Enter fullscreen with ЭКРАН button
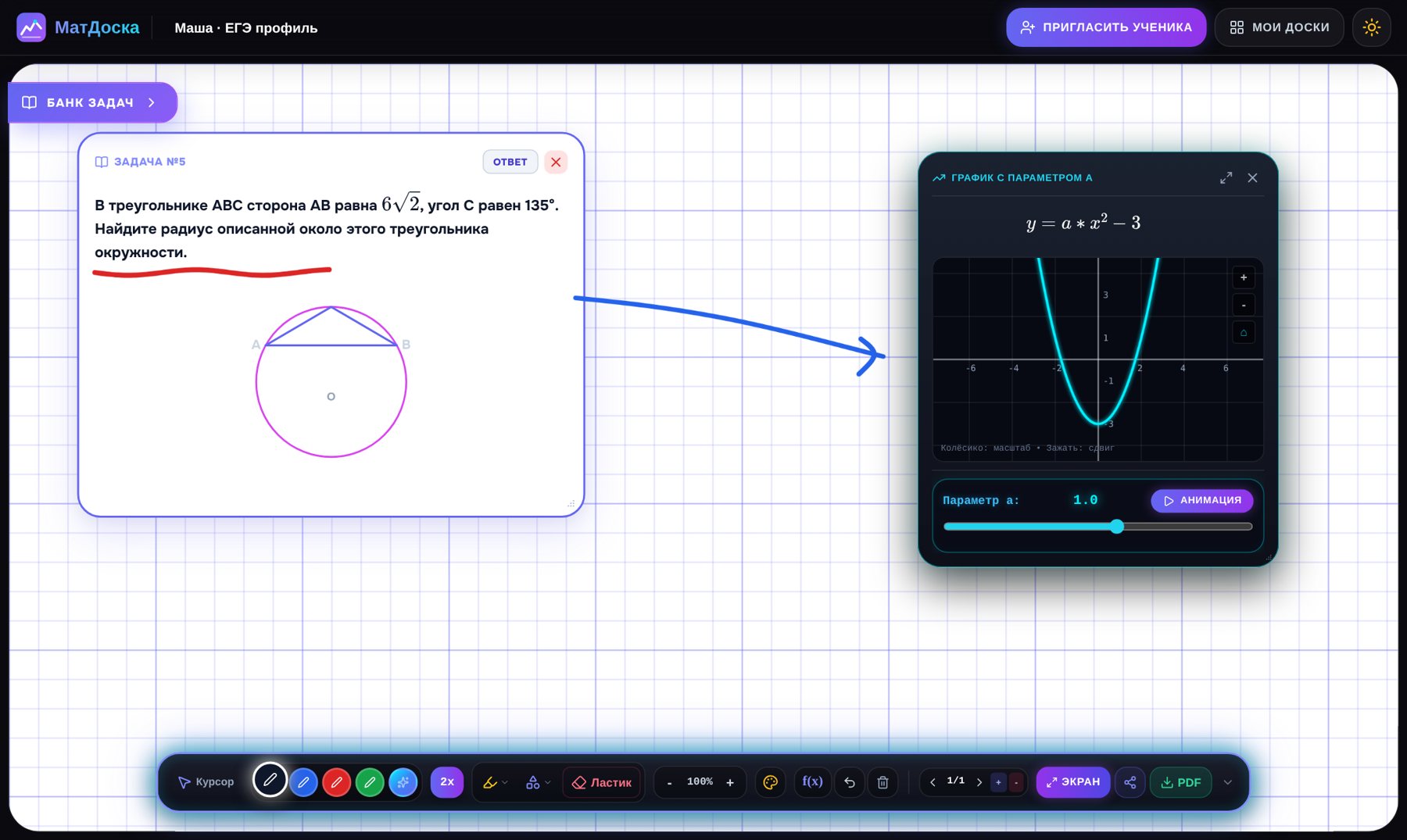Screen dimensions: 1407x840 (x=1073, y=782)
